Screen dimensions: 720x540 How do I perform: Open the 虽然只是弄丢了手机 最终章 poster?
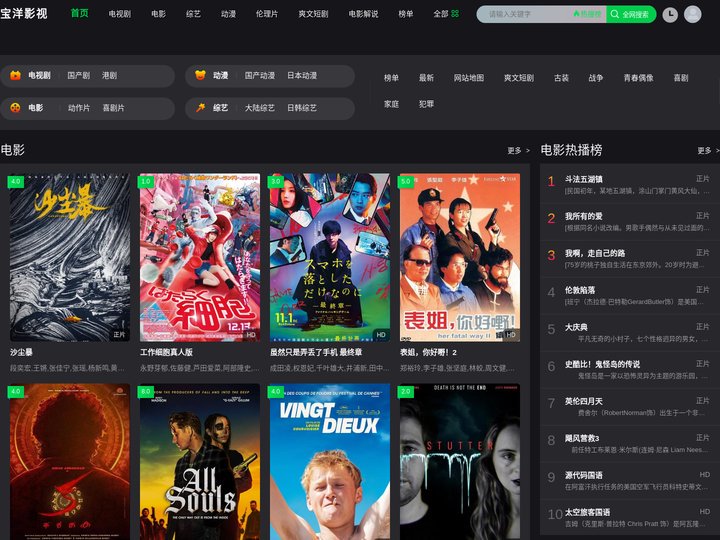(330, 257)
